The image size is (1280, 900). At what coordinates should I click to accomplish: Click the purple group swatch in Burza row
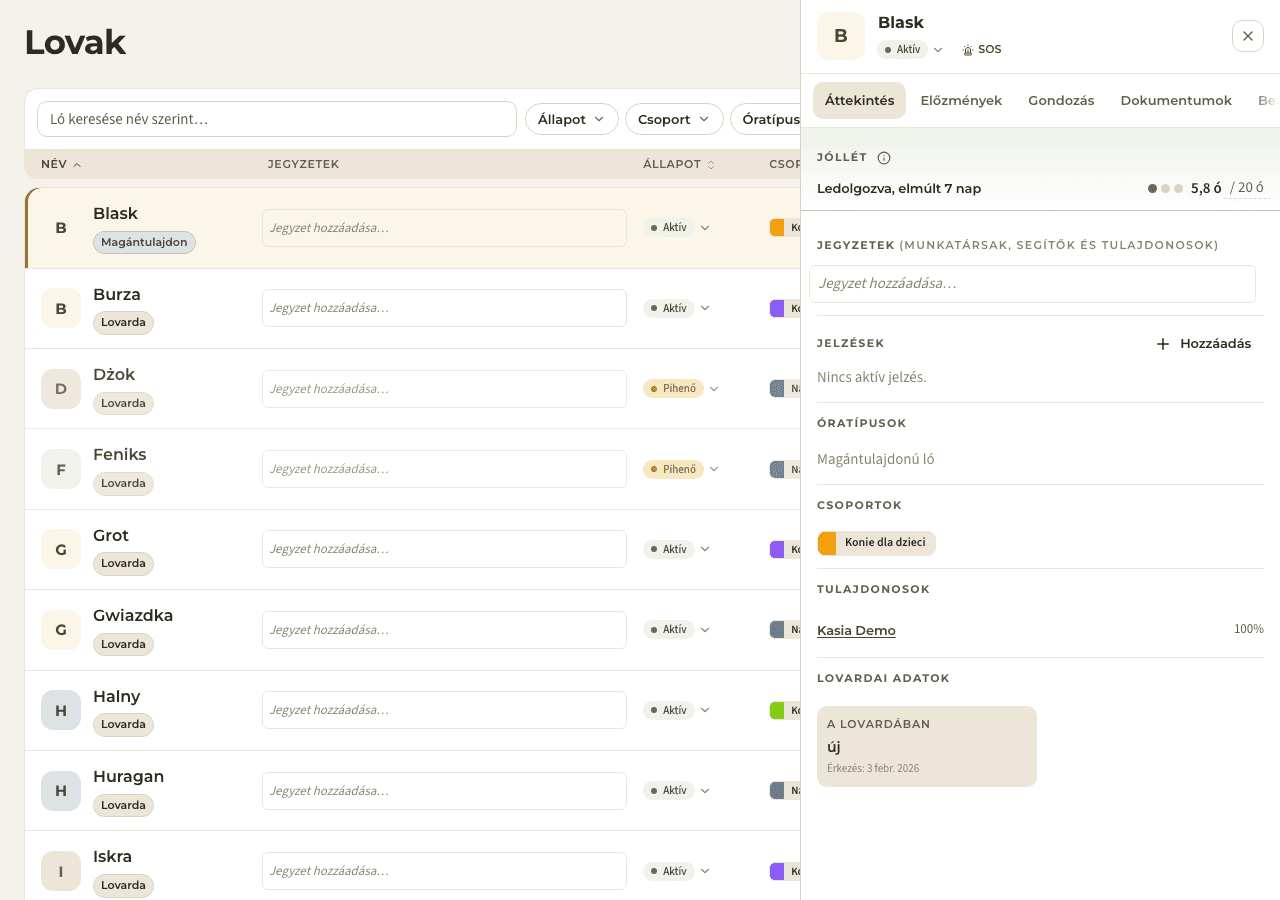[777, 308]
